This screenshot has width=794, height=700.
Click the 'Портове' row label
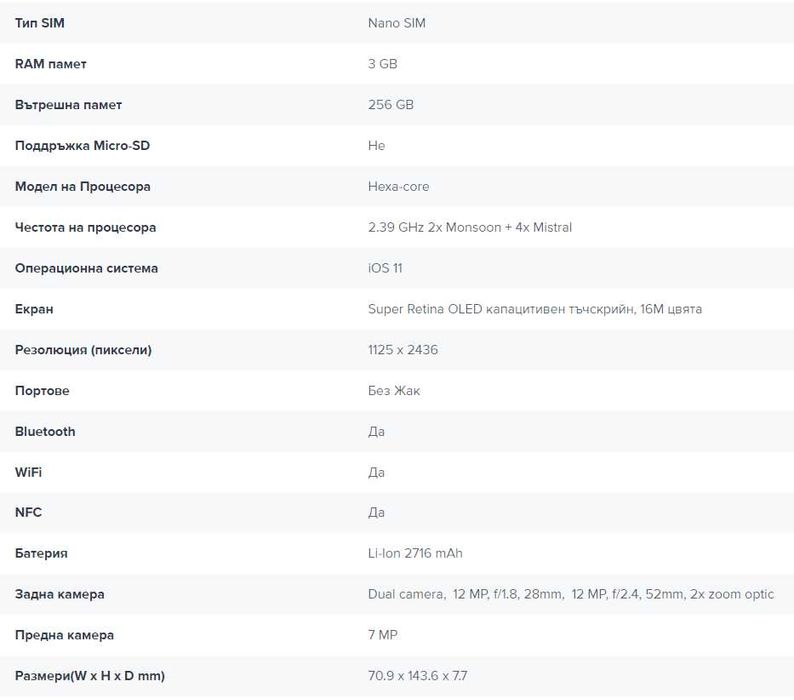click(42, 391)
